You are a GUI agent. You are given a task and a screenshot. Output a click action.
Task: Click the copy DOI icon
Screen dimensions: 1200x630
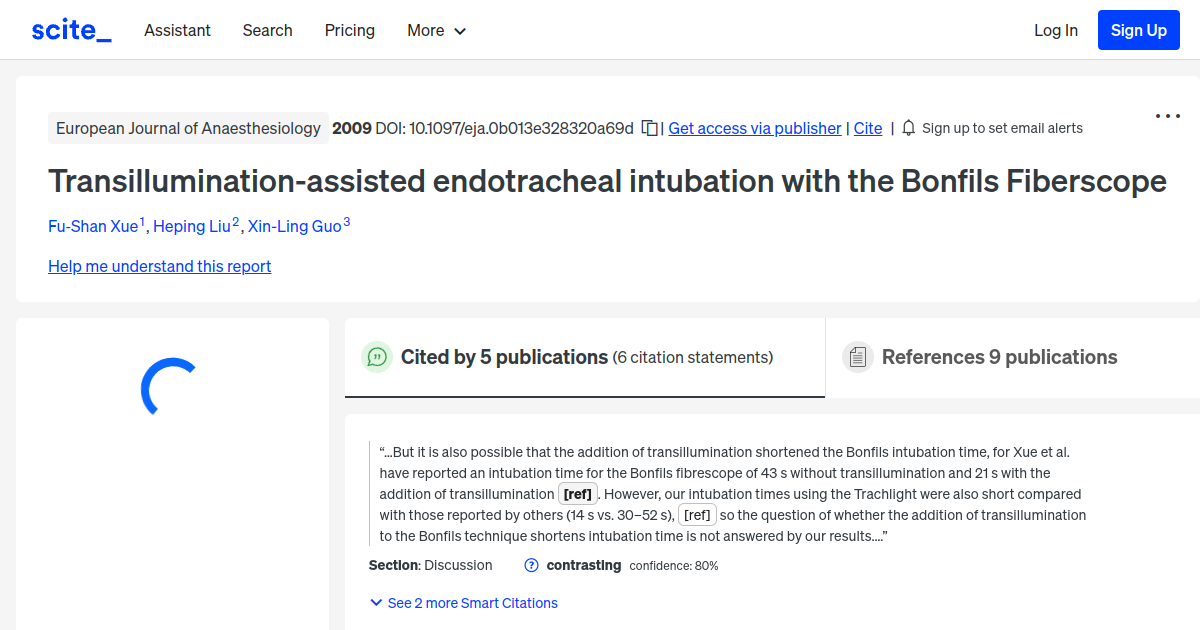(x=648, y=128)
